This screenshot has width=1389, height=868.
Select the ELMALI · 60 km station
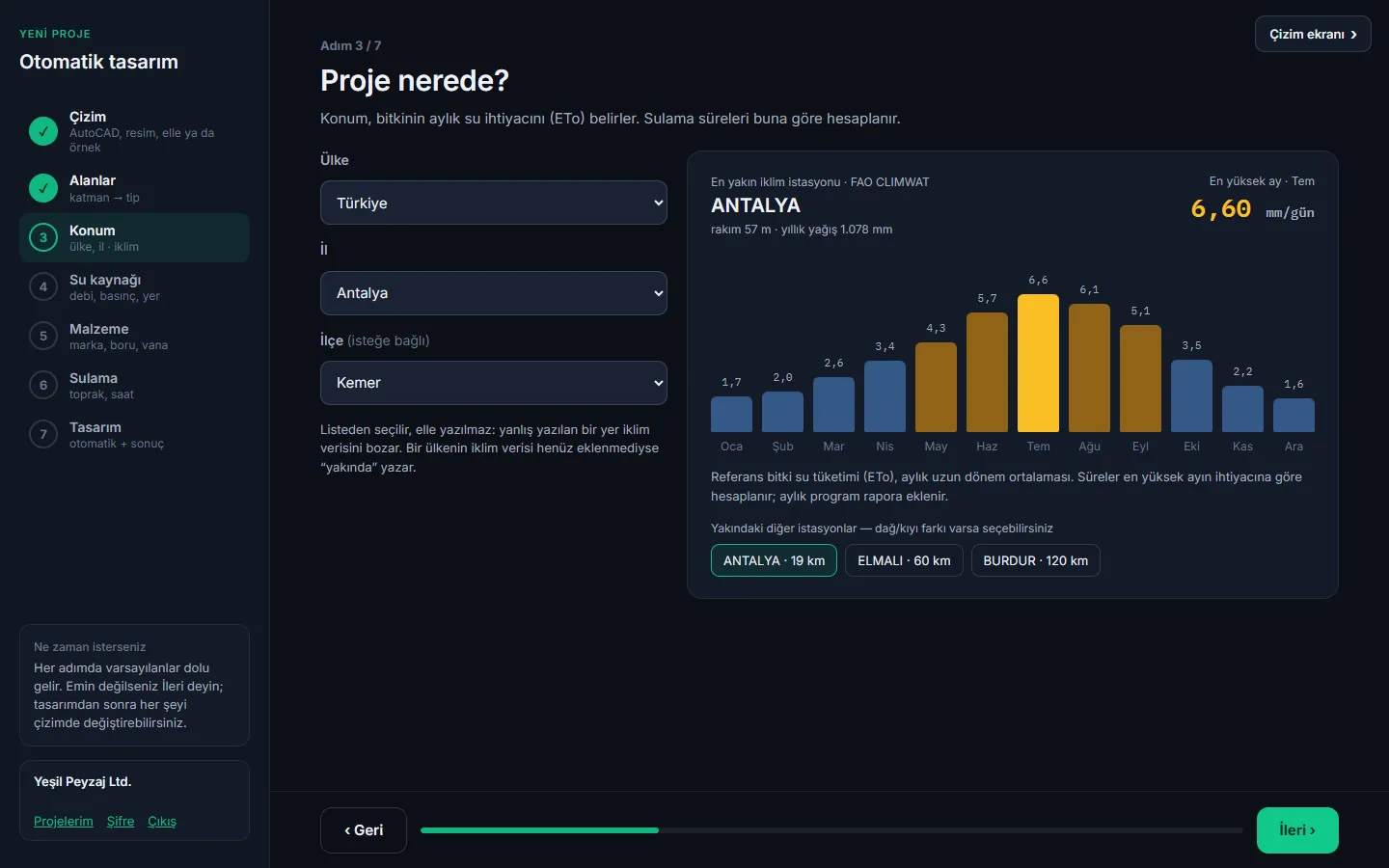pyautogui.click(x=904, y=560)
